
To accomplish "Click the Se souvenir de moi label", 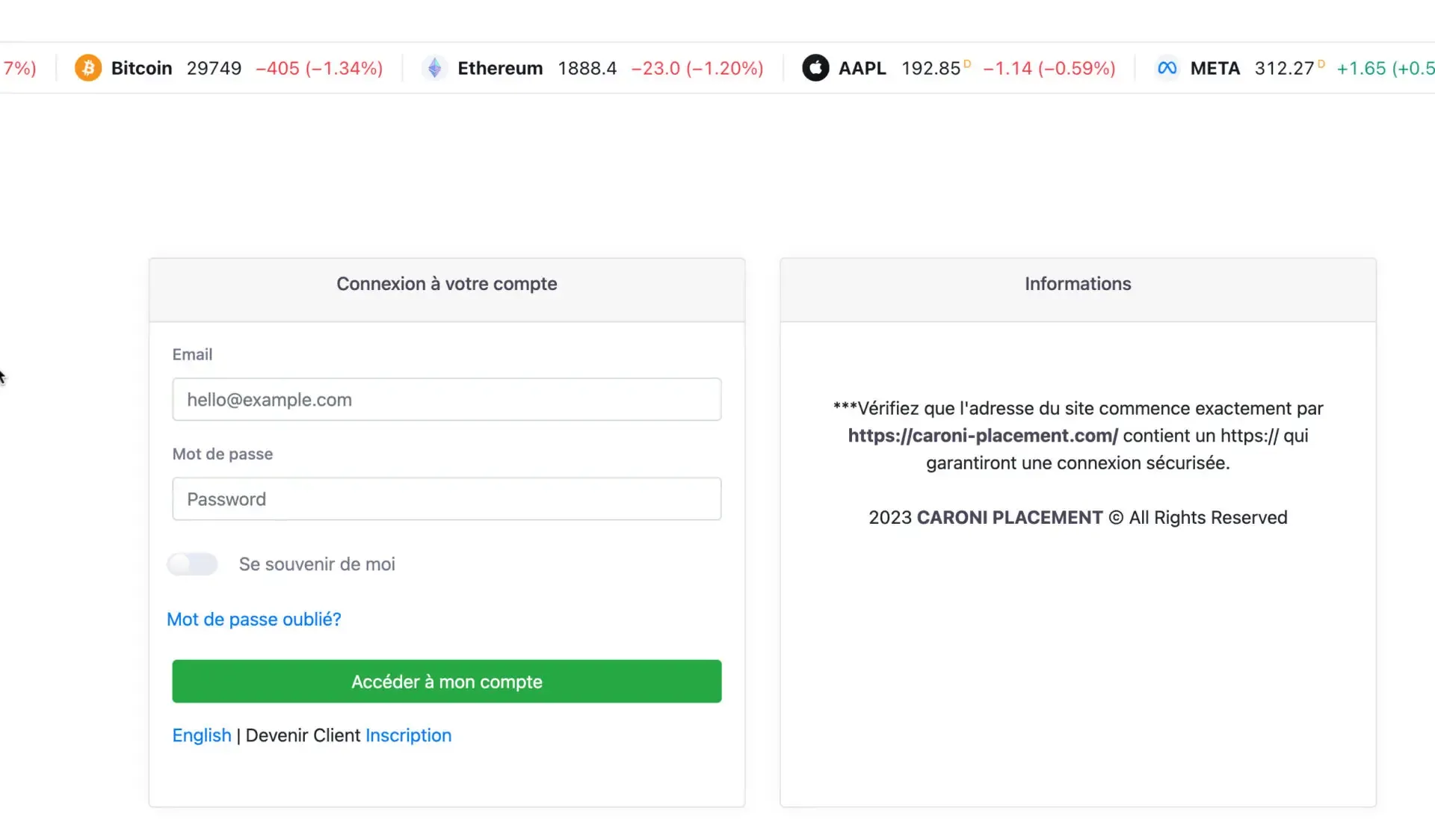I will [x=317, y=564].
